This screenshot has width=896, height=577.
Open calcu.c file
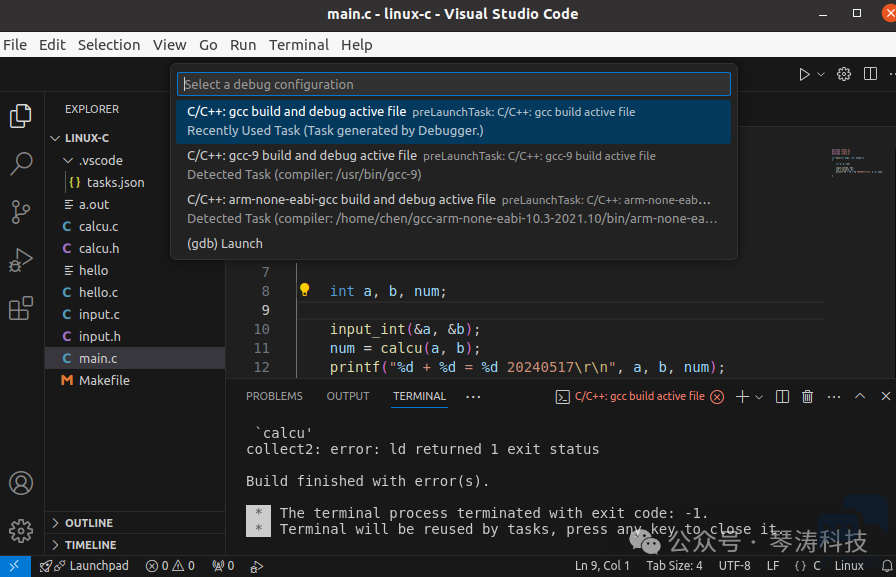(135, 227)
